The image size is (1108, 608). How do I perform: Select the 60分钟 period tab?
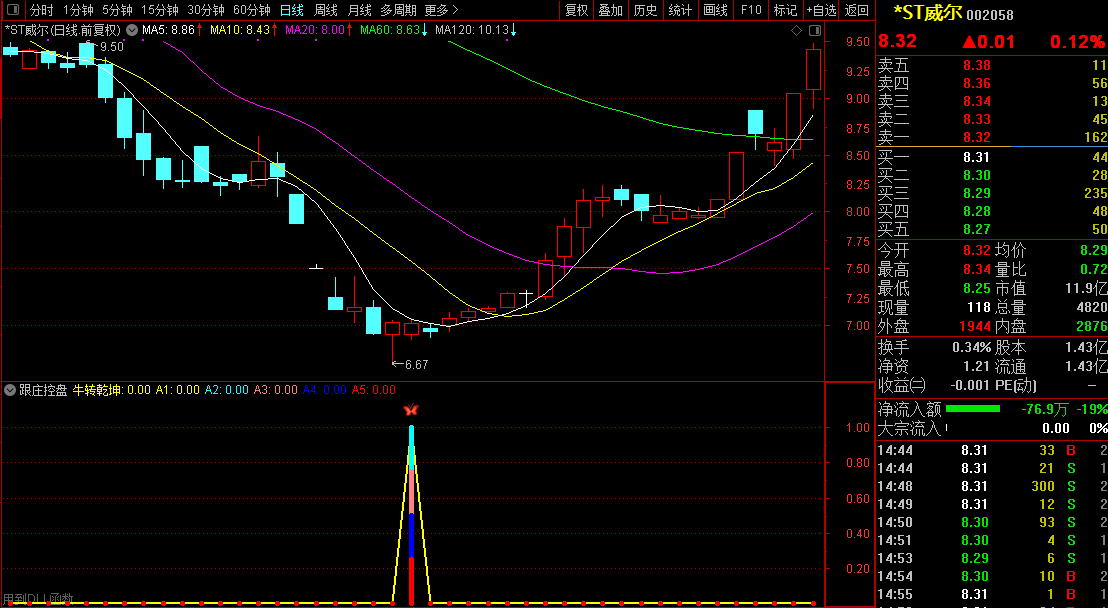coord(252,10)
